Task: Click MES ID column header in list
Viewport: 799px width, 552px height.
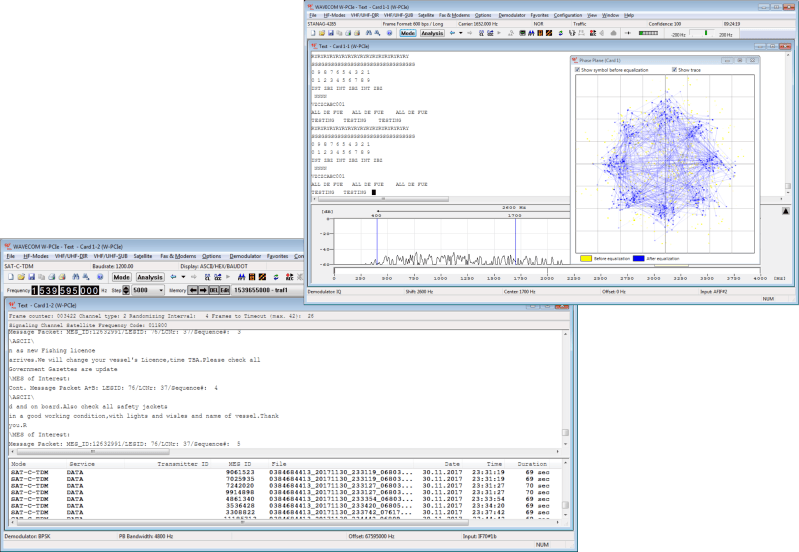Action: coord(239,464)
